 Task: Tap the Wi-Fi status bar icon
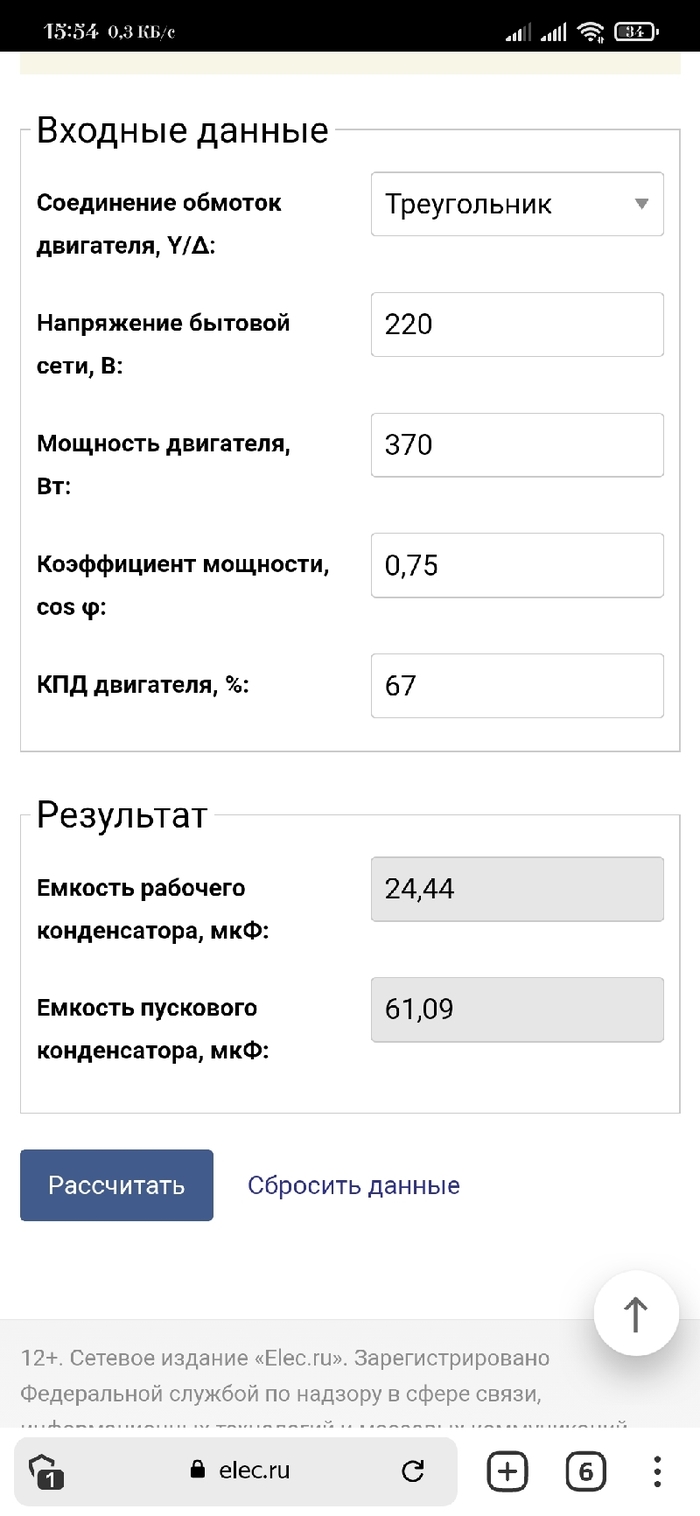(x=592, y=32)
